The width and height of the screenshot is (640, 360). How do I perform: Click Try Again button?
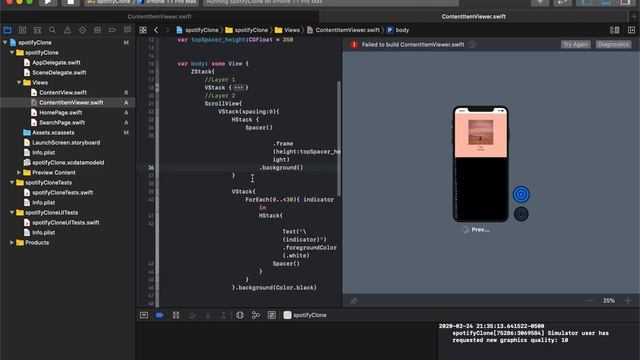point(576,44)
